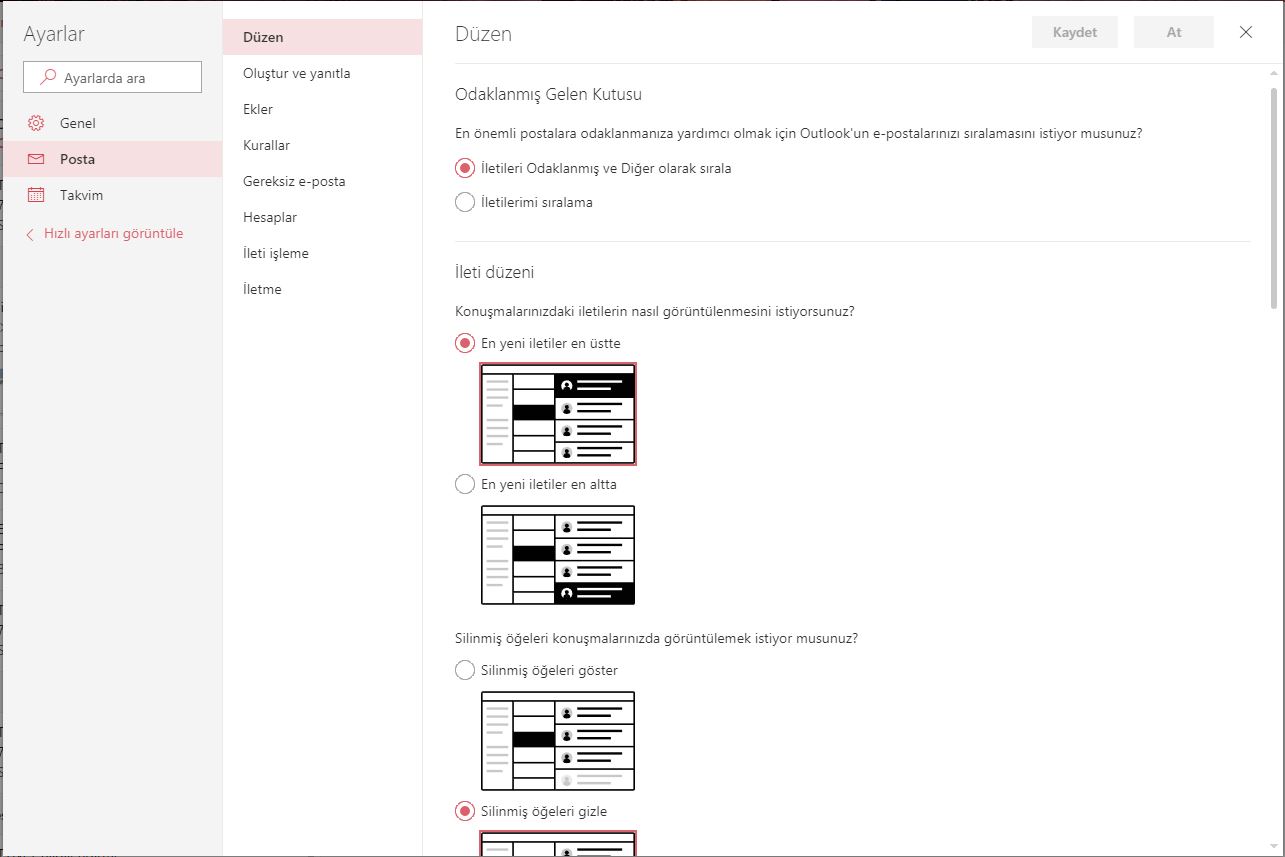Click the Ayarlar title text

[x=54, y=34]
